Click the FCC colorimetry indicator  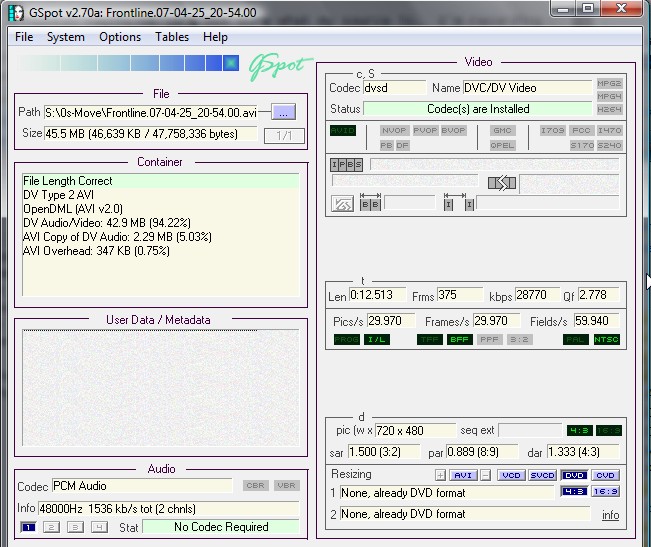tap(581, 130)
